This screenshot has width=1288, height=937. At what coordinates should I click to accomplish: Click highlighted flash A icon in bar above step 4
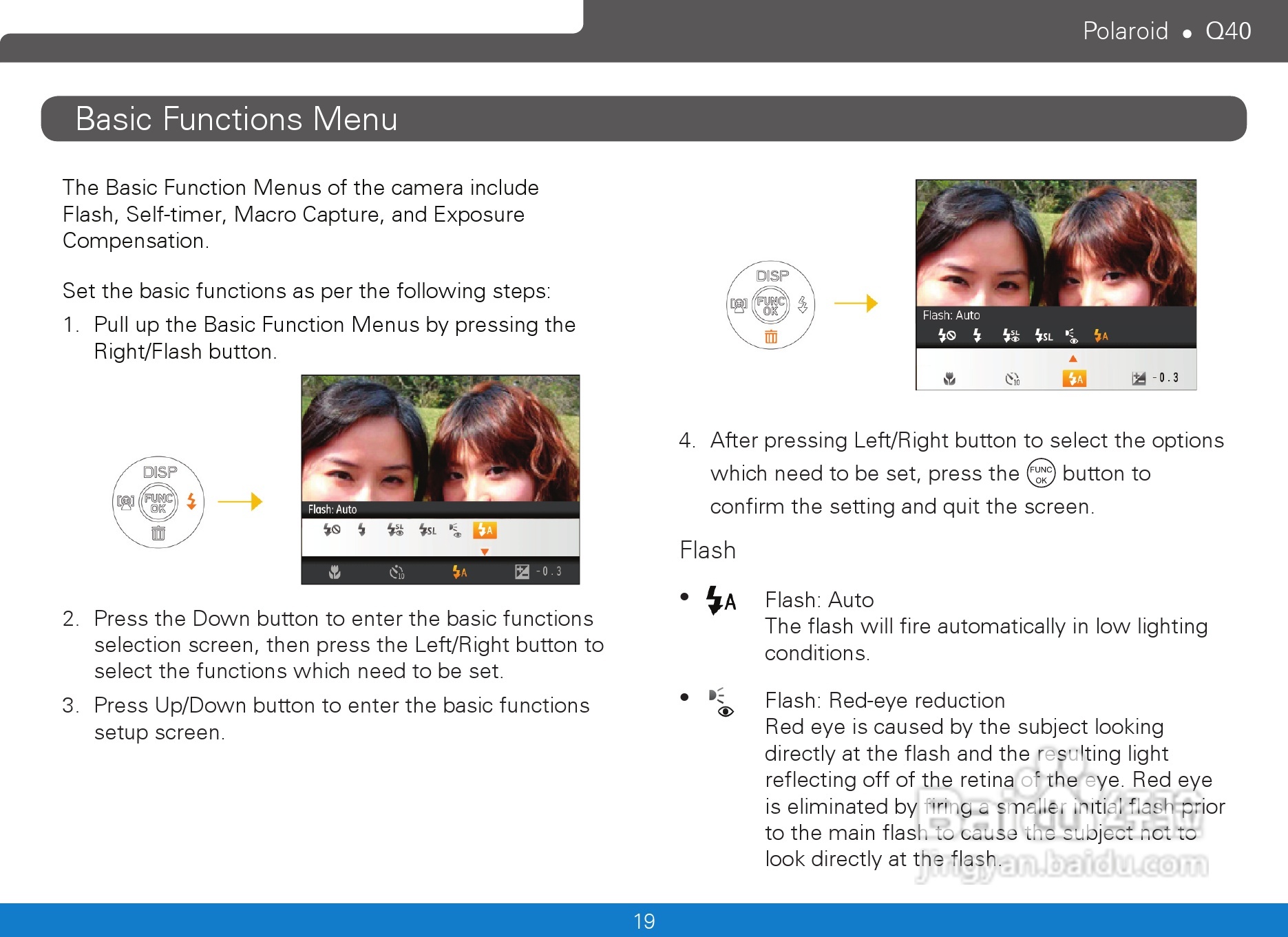point(1074,378)
